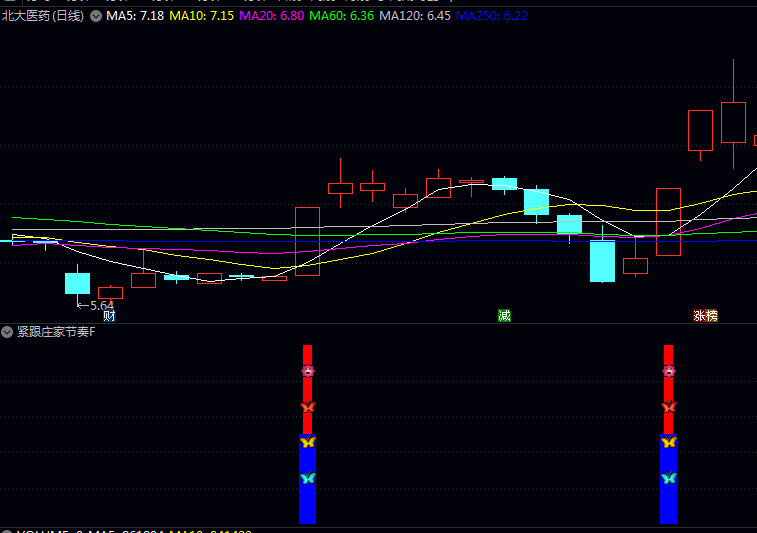Open the dropdown next to 北大医药(日线)

(96, 16)
